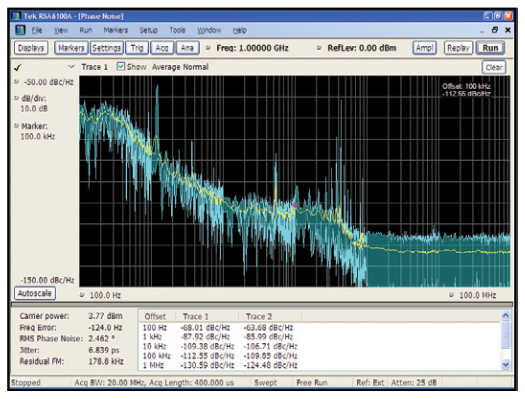Click the title bar Tek RSA6100A icon

pyautogui.click(x=16, y=16)
